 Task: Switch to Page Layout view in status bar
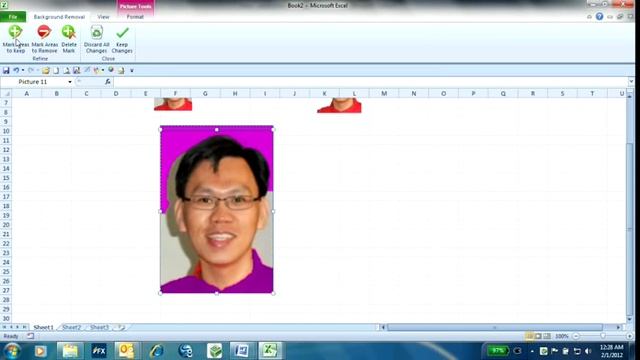click(x=538, y=336)
